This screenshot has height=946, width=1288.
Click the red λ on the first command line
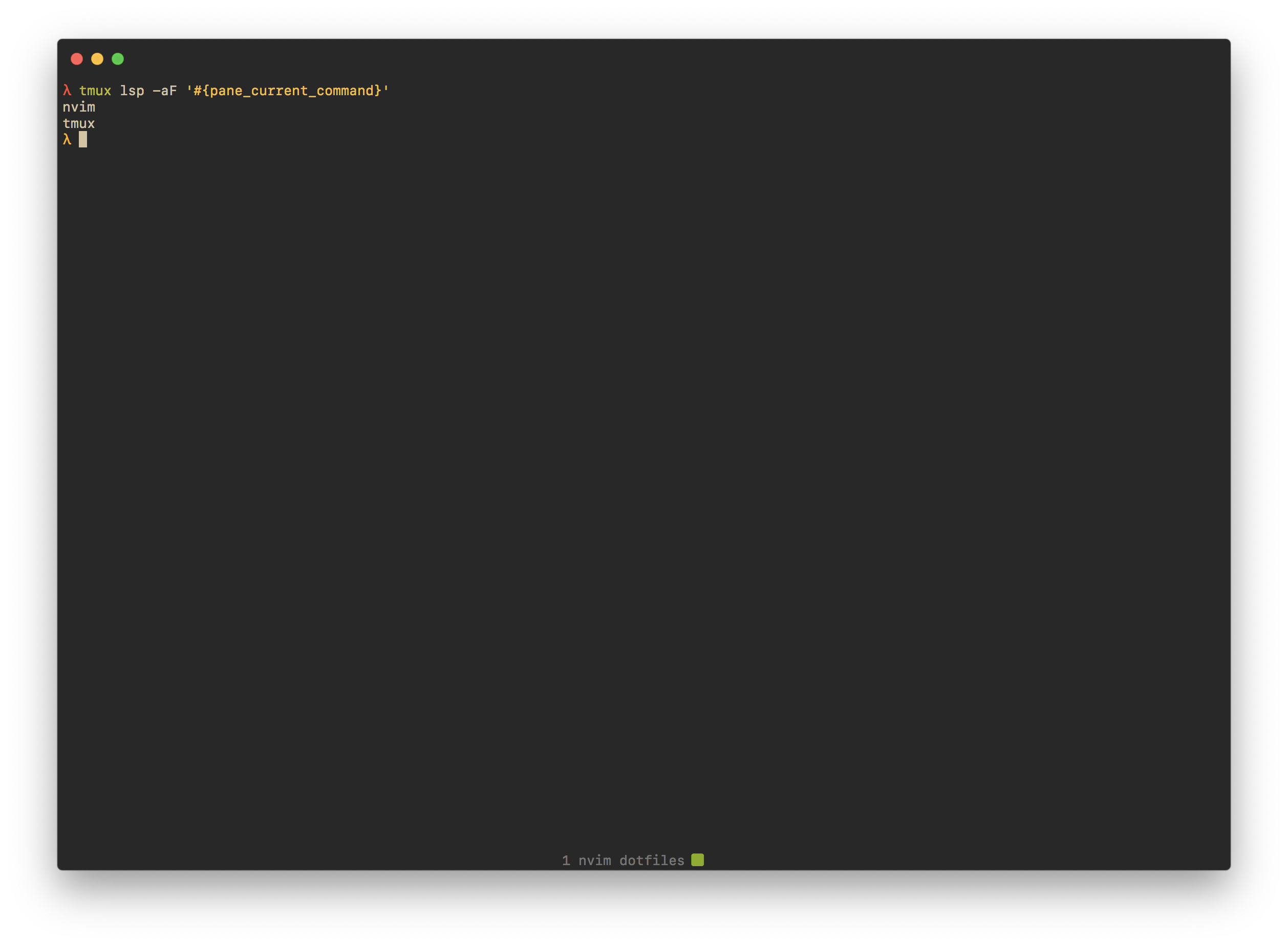[67, 90]
